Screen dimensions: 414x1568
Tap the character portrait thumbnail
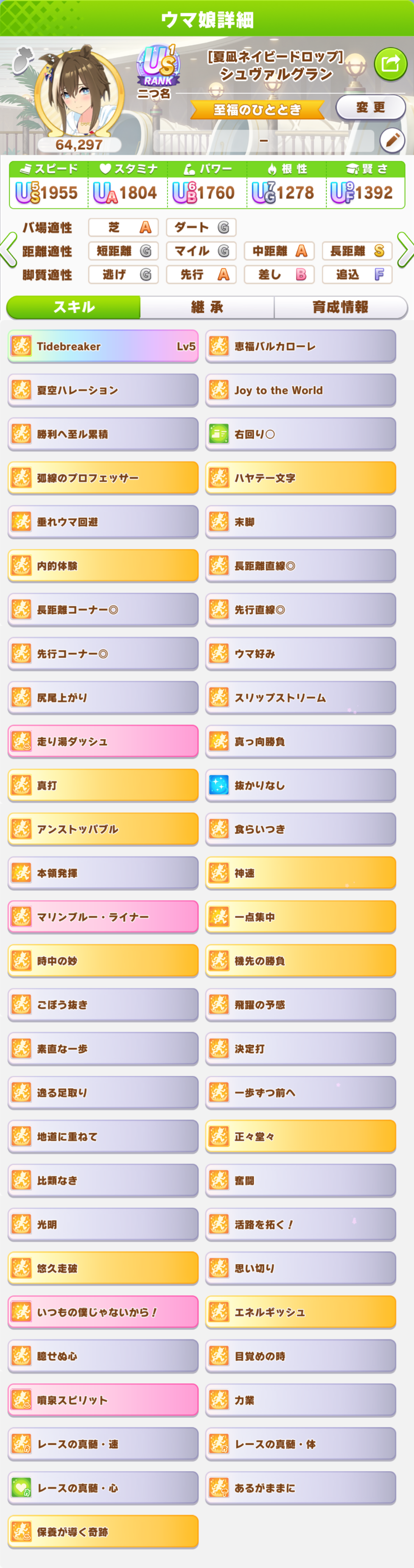(x=79, y=91)
